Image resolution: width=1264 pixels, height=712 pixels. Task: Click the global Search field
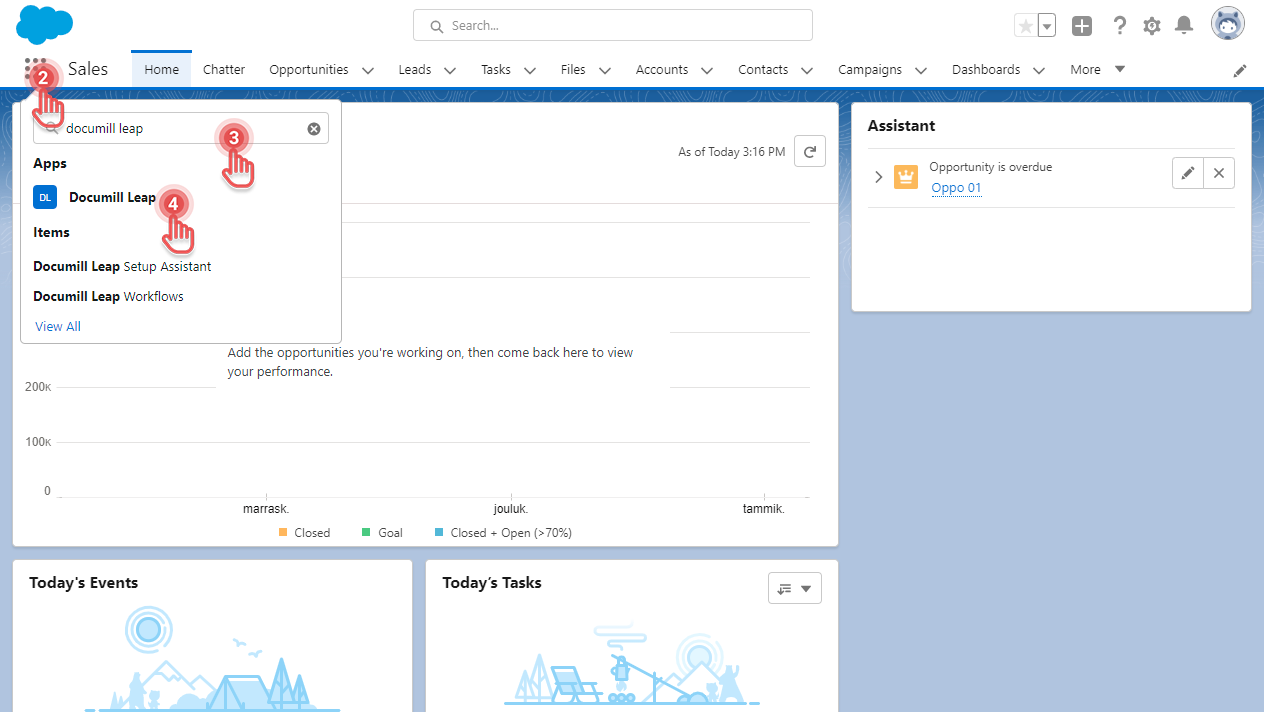(x=612, y=26)
